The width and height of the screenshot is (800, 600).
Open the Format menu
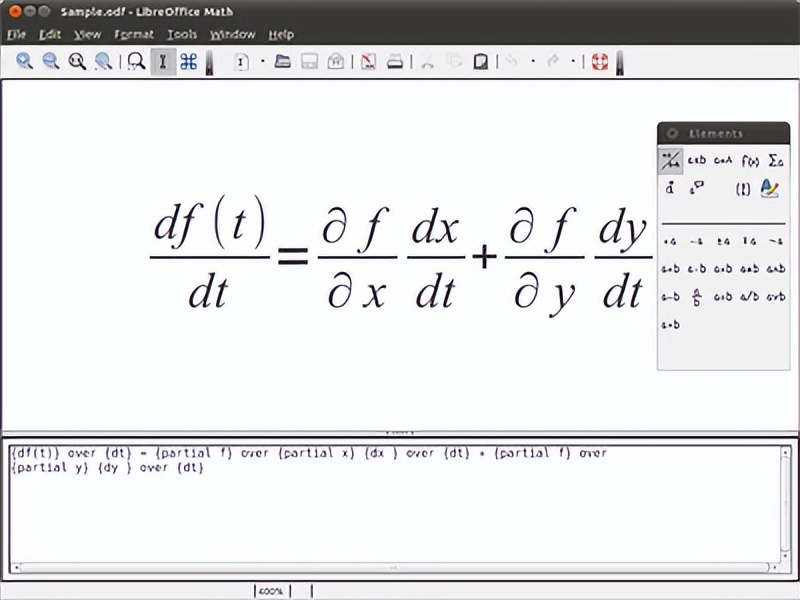click(x=133, y=33)
